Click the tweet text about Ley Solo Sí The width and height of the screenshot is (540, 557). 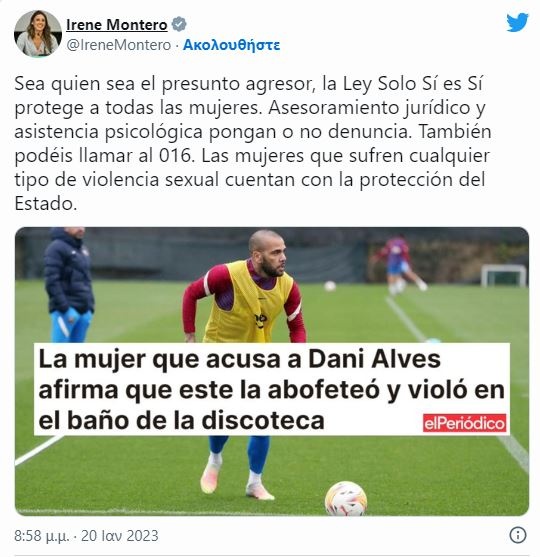click(253, 144)
